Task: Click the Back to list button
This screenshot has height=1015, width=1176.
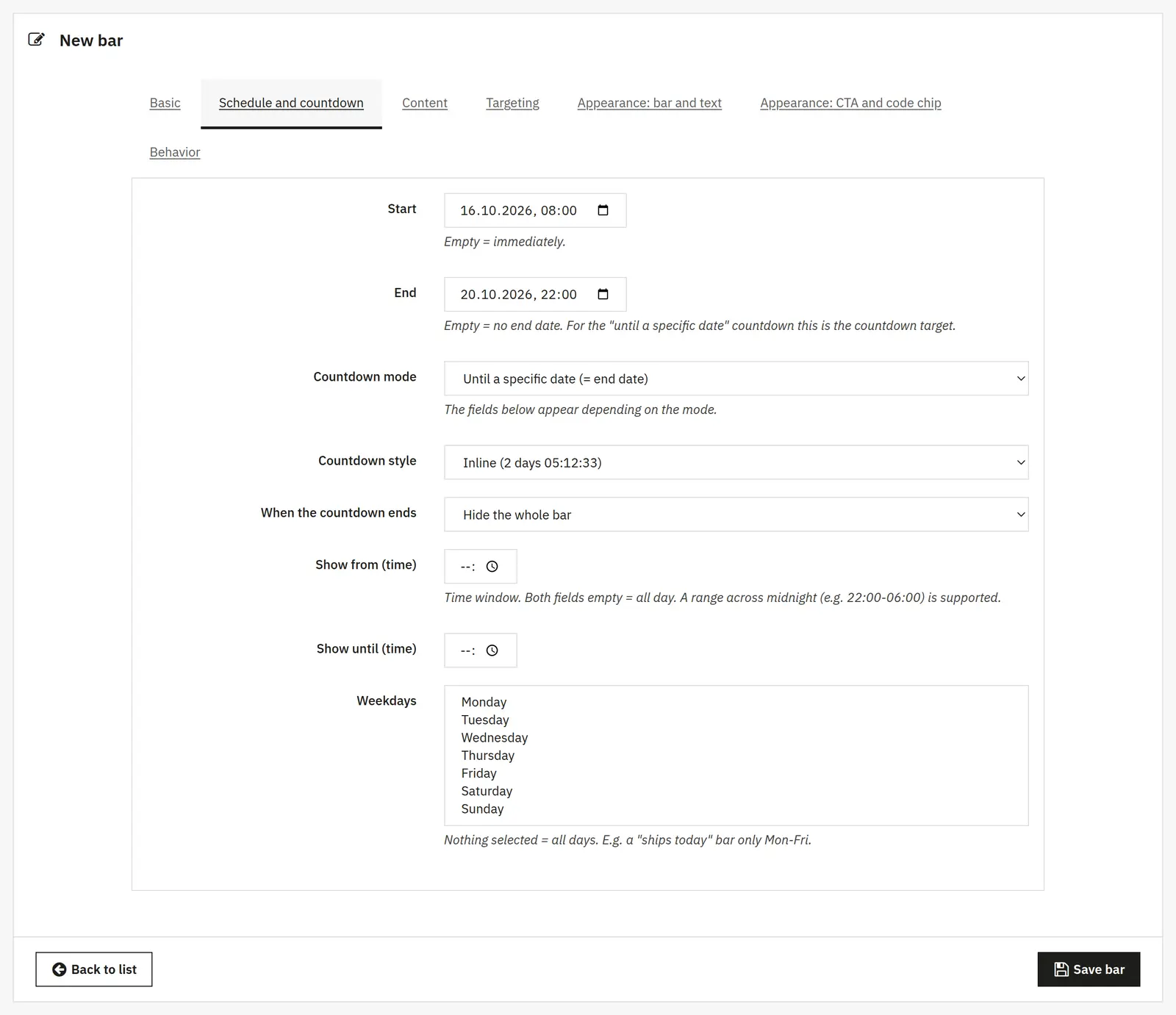Action: point(94,969)
